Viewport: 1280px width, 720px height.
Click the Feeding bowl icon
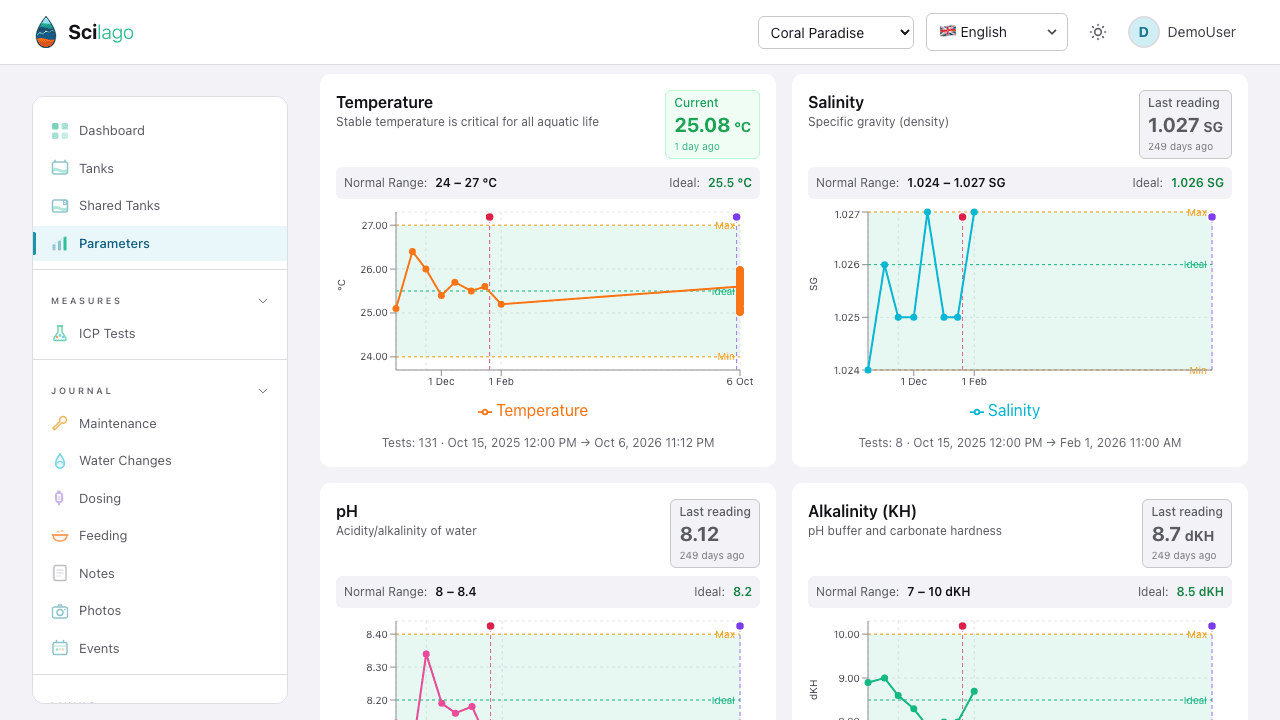[60, 536]
